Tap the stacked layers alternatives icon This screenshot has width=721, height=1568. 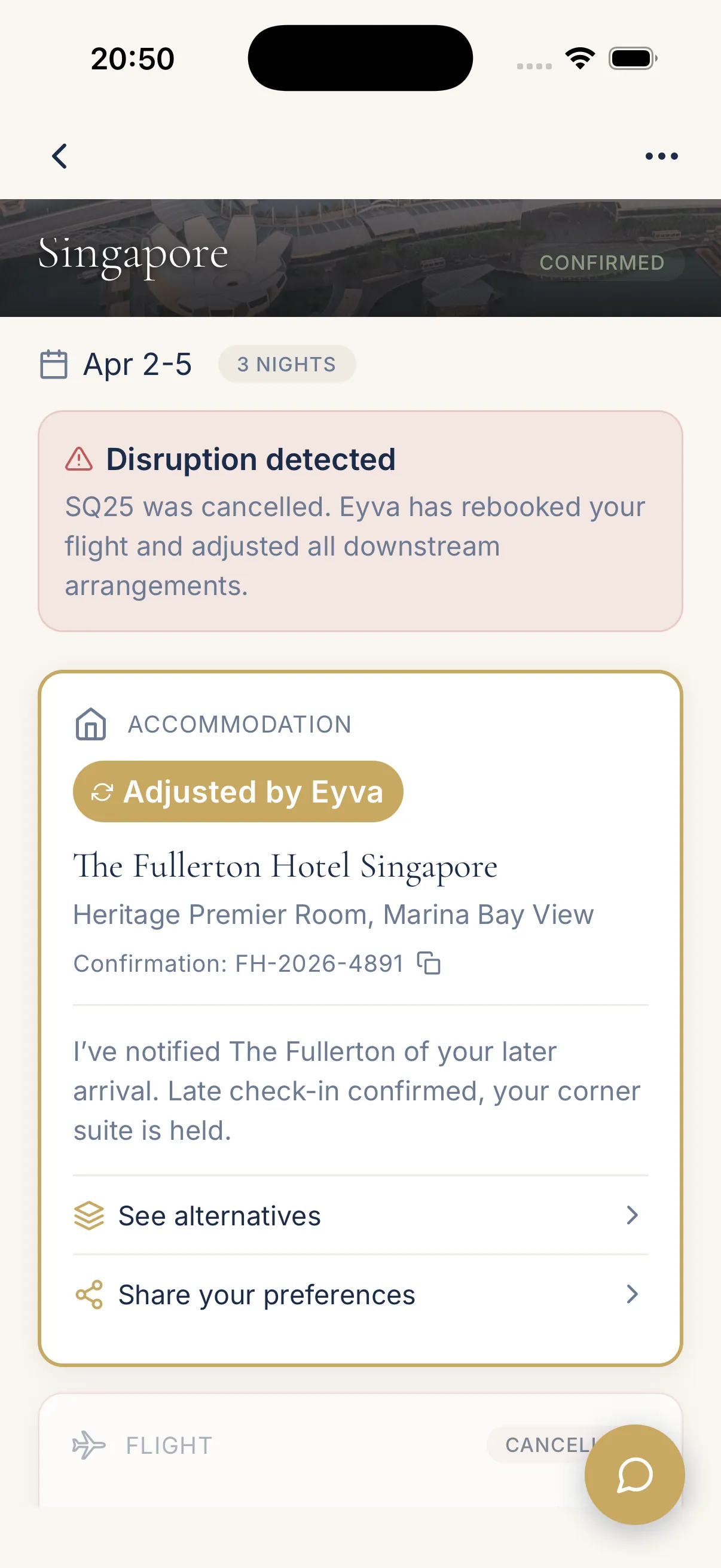coord(90,1216)
